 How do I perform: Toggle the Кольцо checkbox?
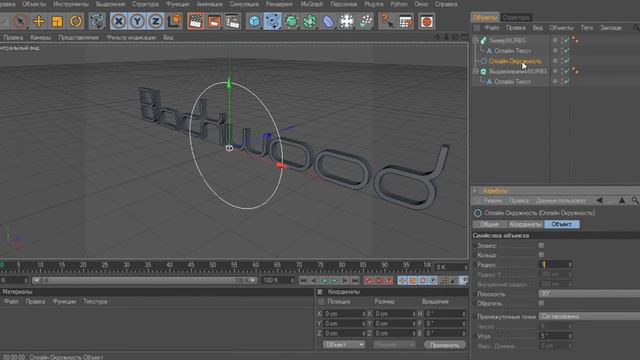click(541, 255)
